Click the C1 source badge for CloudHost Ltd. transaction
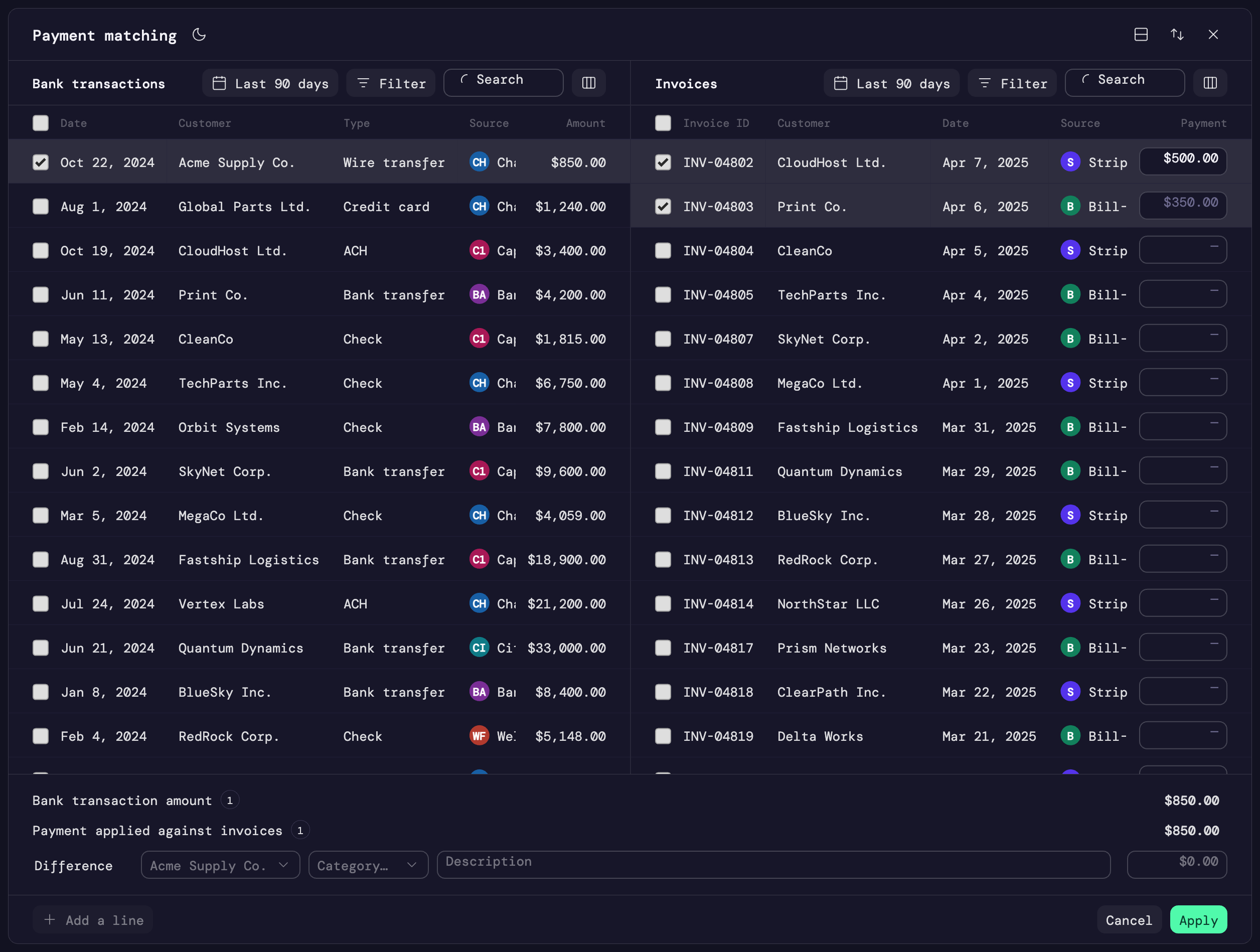Screen dimensions: 1260x952 pos(479,250)
